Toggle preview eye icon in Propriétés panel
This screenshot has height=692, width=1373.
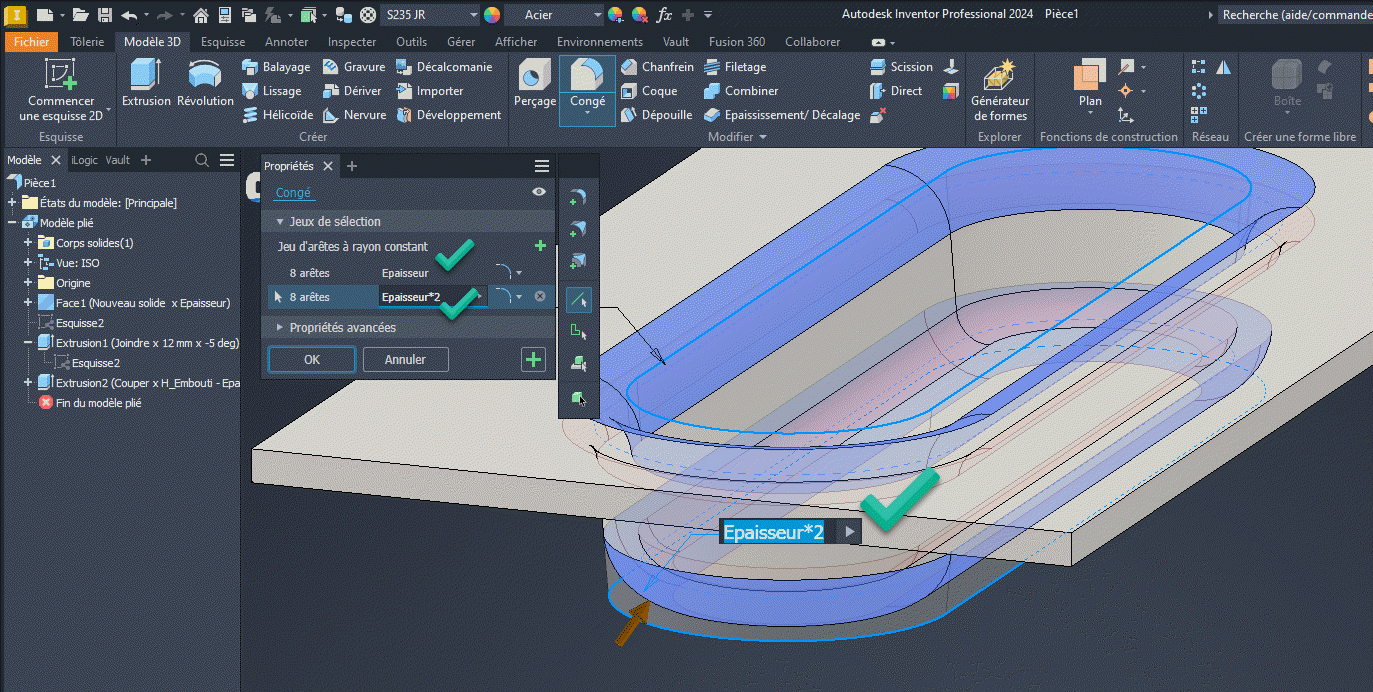click(540, 192)
